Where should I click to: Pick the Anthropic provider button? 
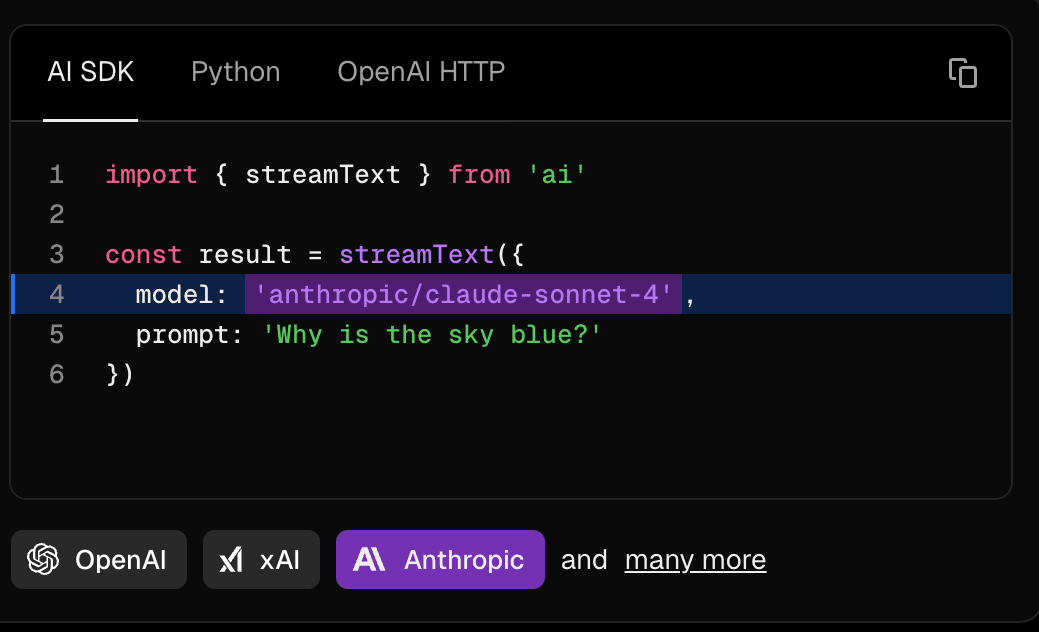coord(440,560)
